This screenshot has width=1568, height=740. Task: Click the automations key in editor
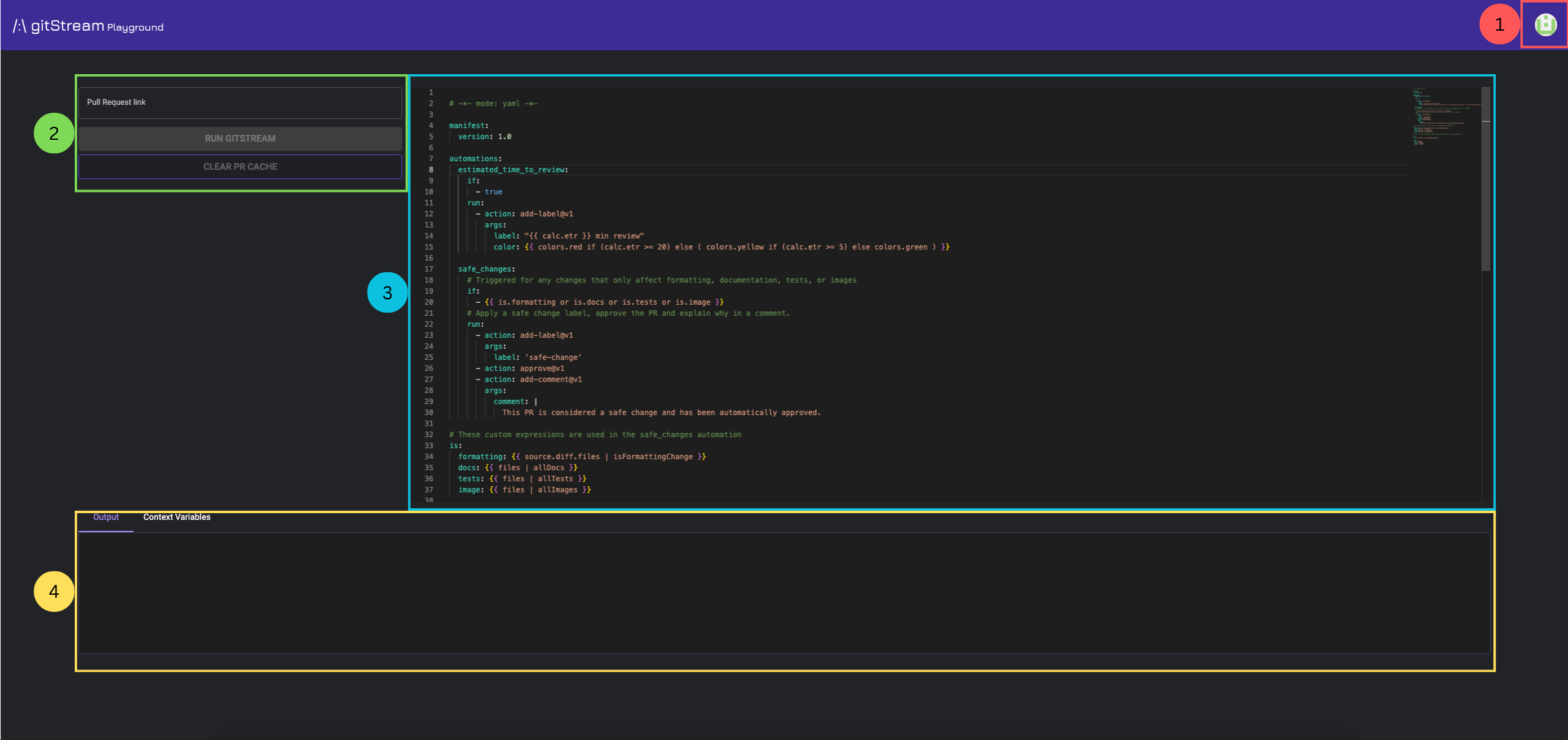tap(473, 159)
